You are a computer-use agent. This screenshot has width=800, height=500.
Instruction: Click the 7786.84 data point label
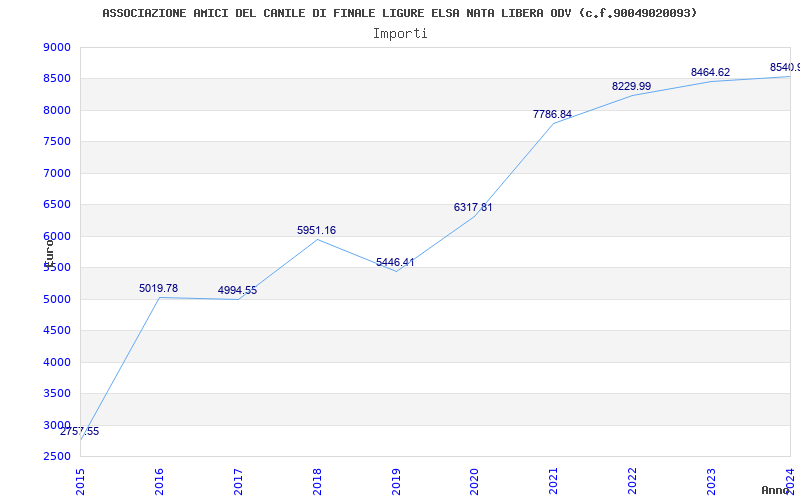click(552, 114)
